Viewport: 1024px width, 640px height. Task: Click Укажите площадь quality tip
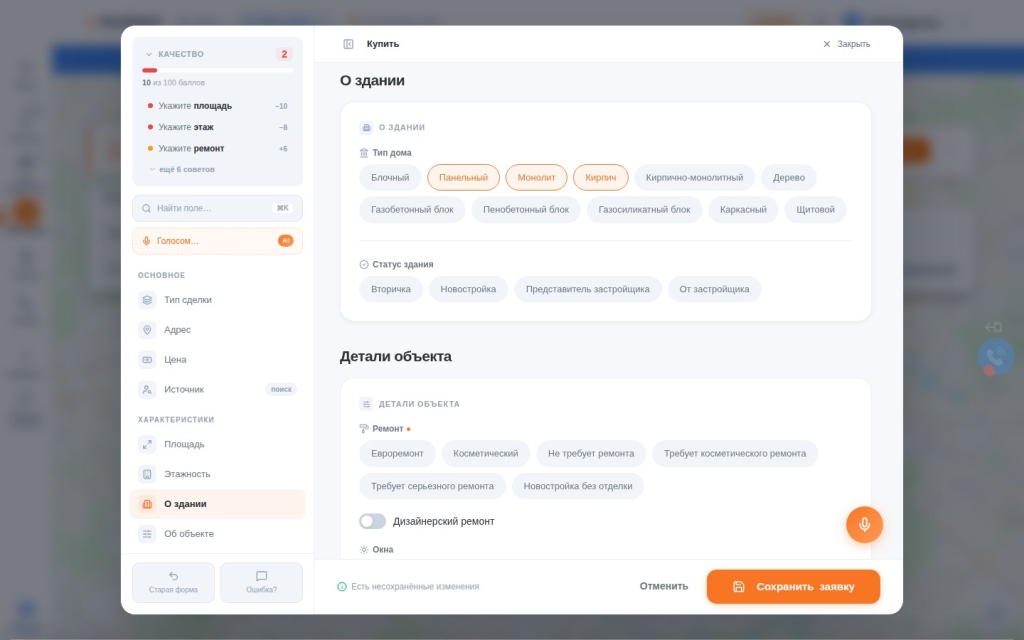(x=217, y=106)
